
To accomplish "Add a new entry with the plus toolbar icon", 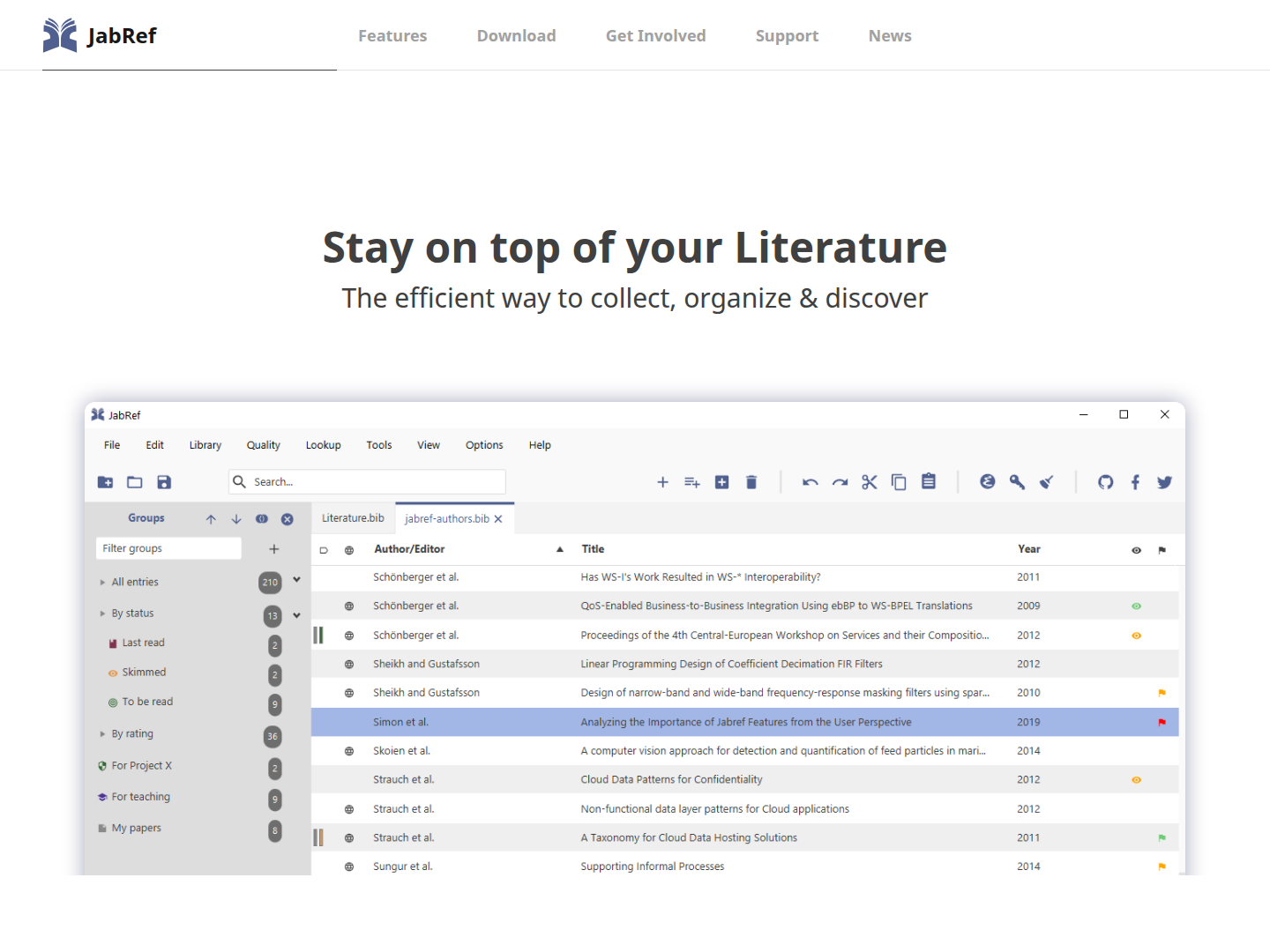I will click(663, 482).
